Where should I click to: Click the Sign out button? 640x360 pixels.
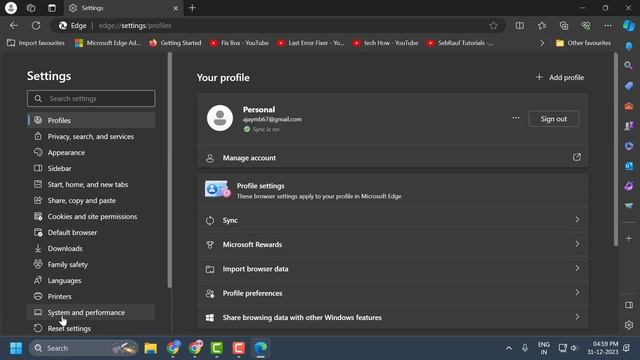[553, 119]
